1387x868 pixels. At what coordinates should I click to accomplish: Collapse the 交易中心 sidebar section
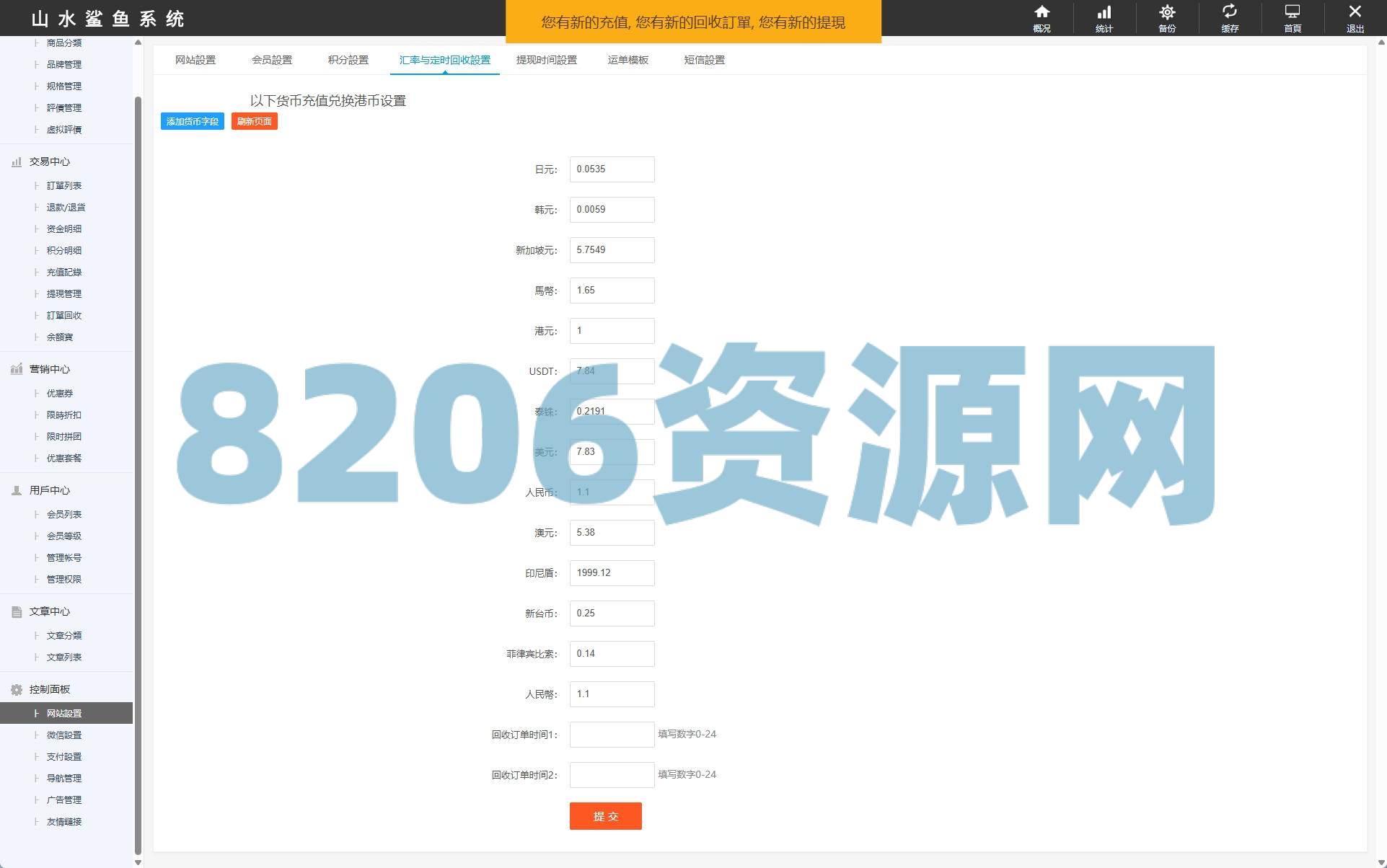click(49, 161)
